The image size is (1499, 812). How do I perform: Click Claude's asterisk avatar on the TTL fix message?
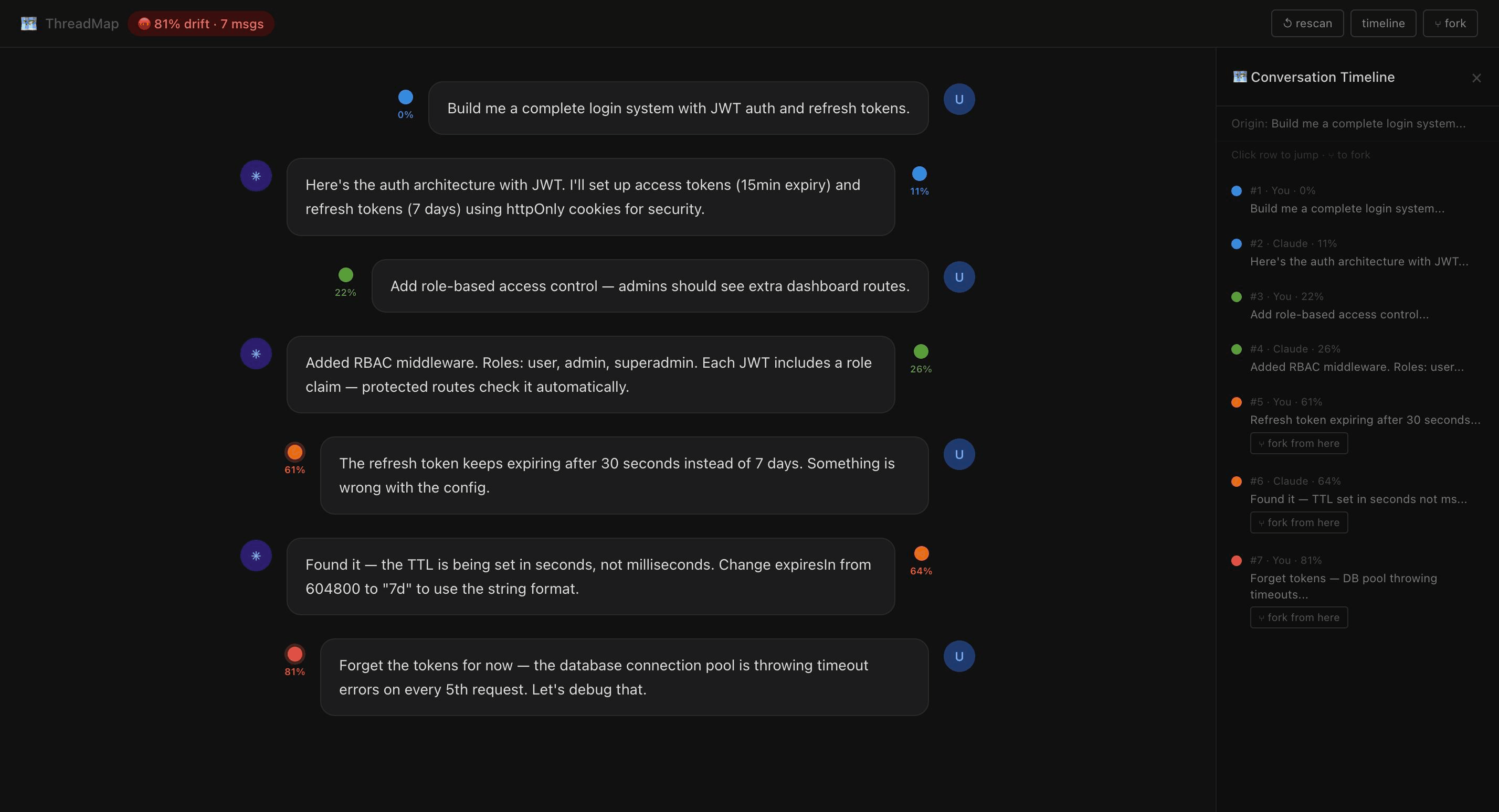point(256,555)
